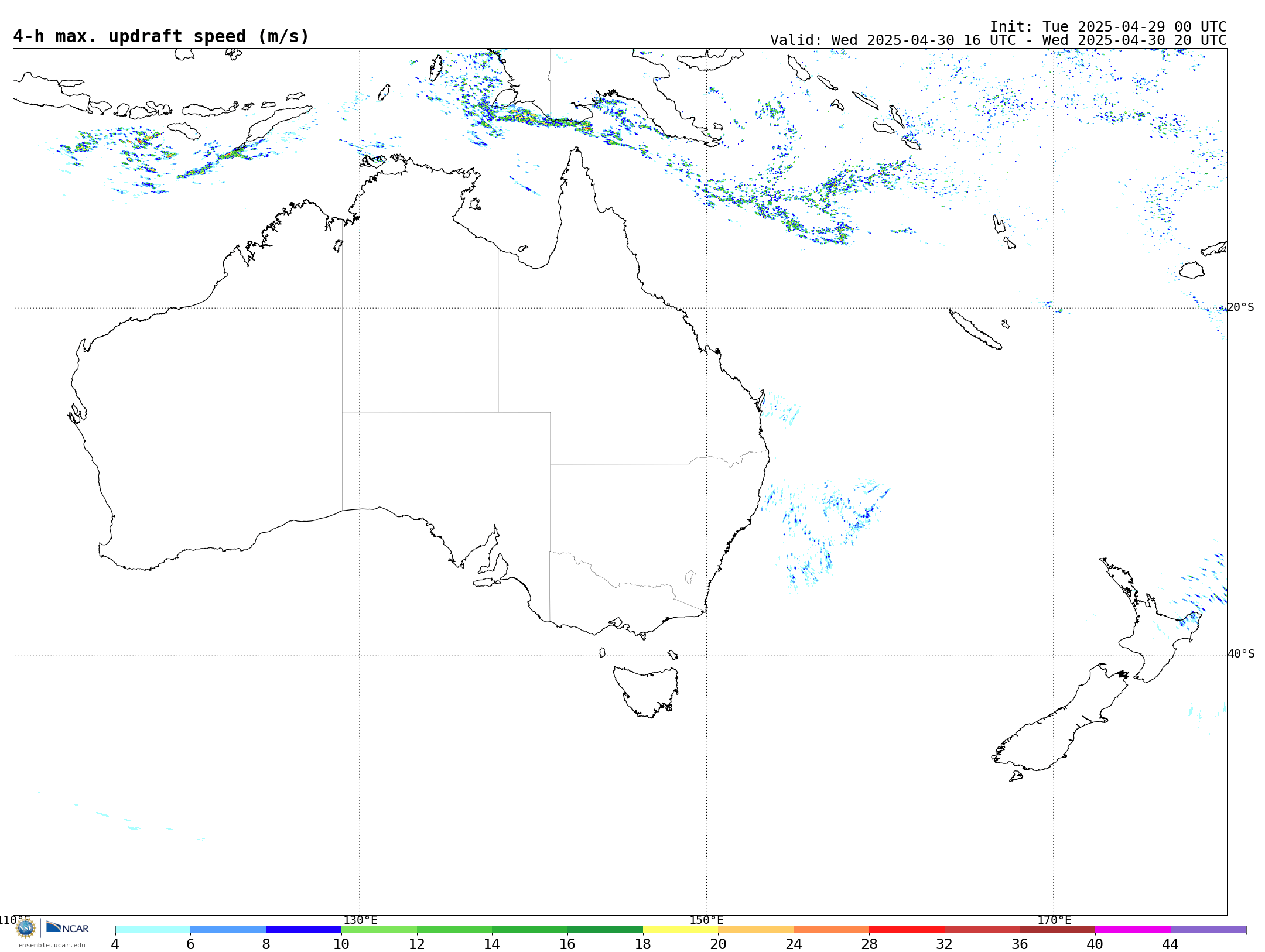The image size is (1265, 952).
Task: Open the ensemble.ucar.edu text link
Action: pyautogui.click(x=52, y=945)
